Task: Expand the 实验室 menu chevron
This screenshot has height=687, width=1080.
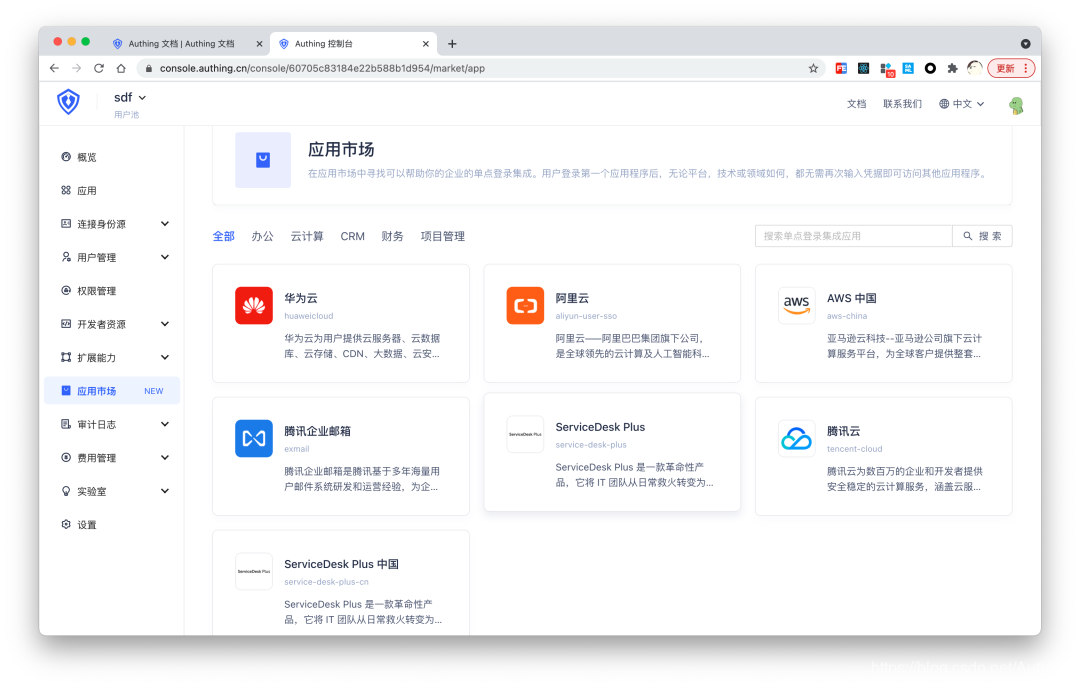Action: [x=165, y=491]
